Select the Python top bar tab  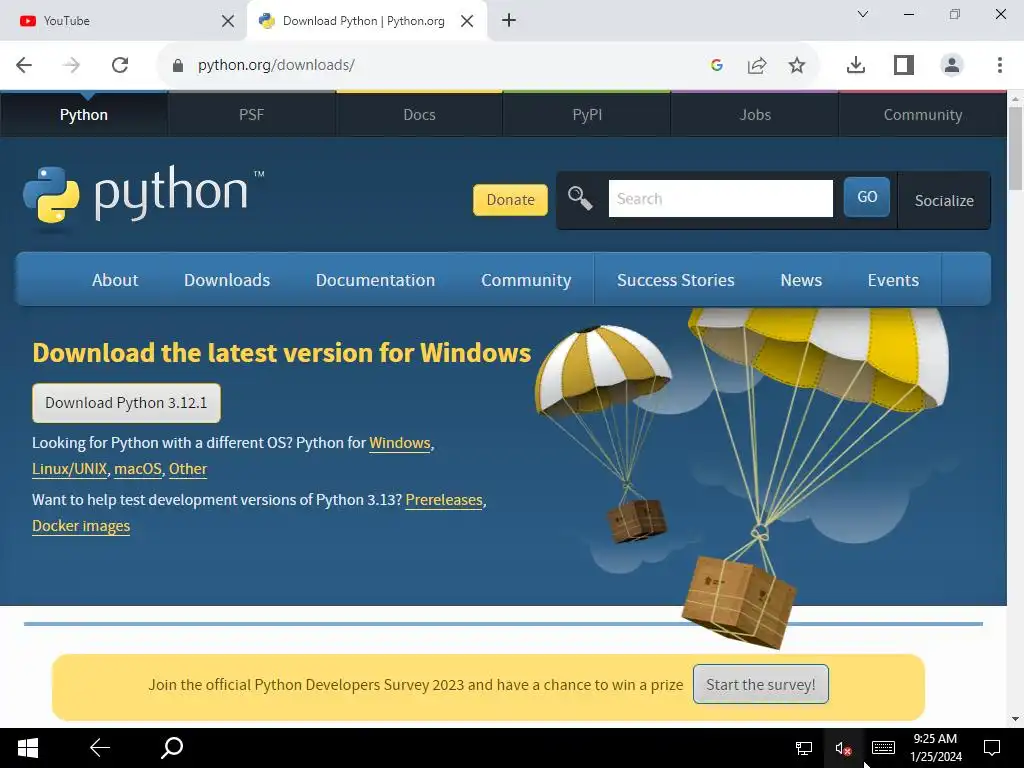coord(84,115)
